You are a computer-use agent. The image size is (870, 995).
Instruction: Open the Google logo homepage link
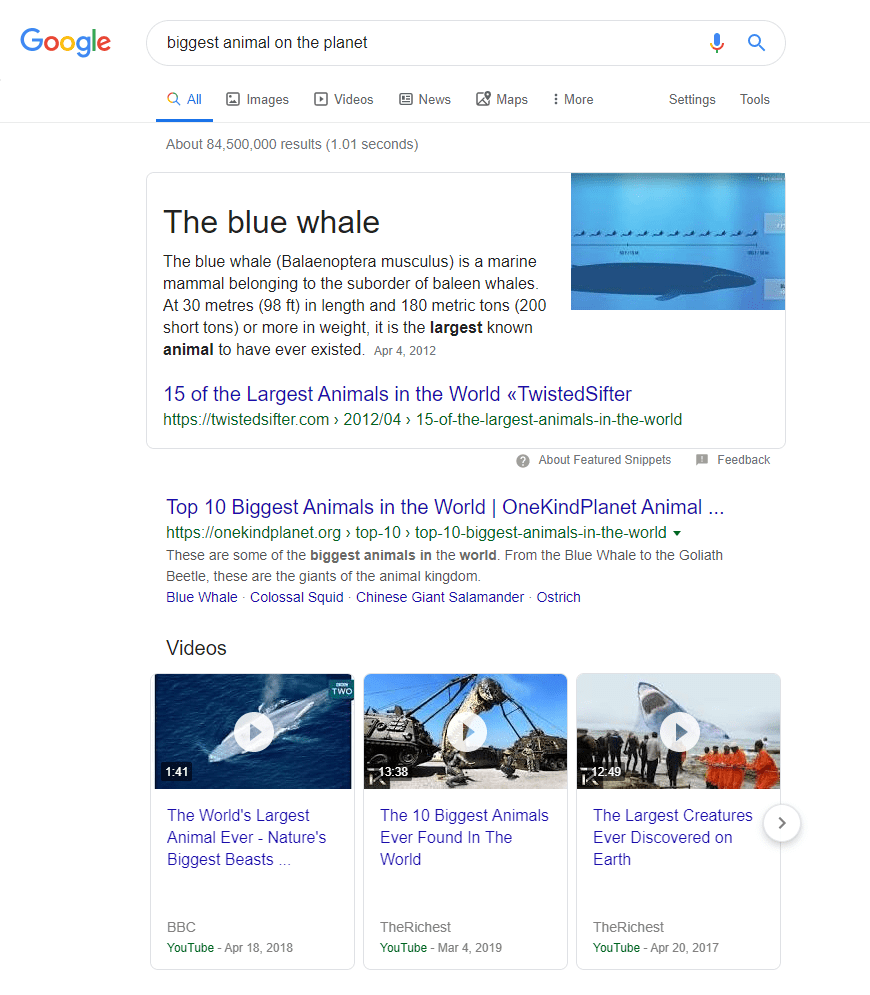[x=65, y=42]
